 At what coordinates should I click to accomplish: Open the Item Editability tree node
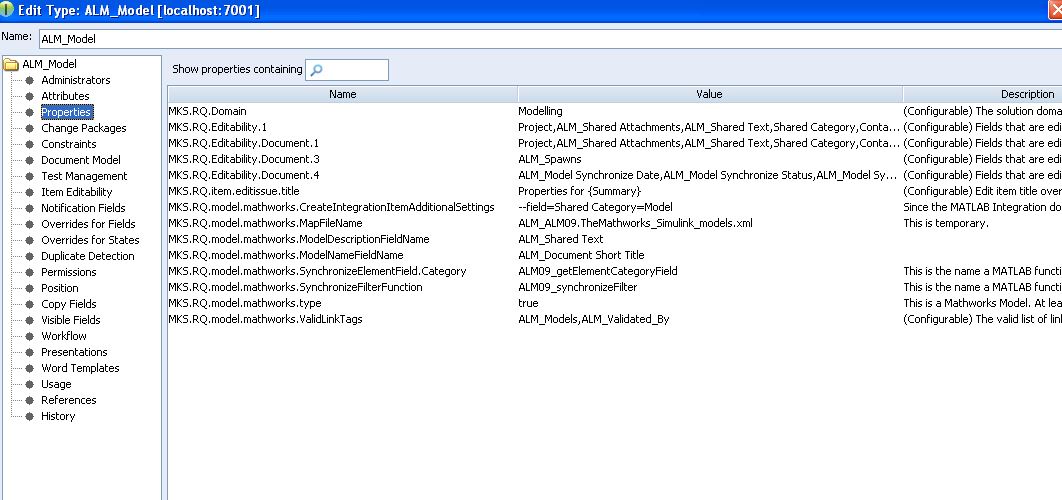77,192
